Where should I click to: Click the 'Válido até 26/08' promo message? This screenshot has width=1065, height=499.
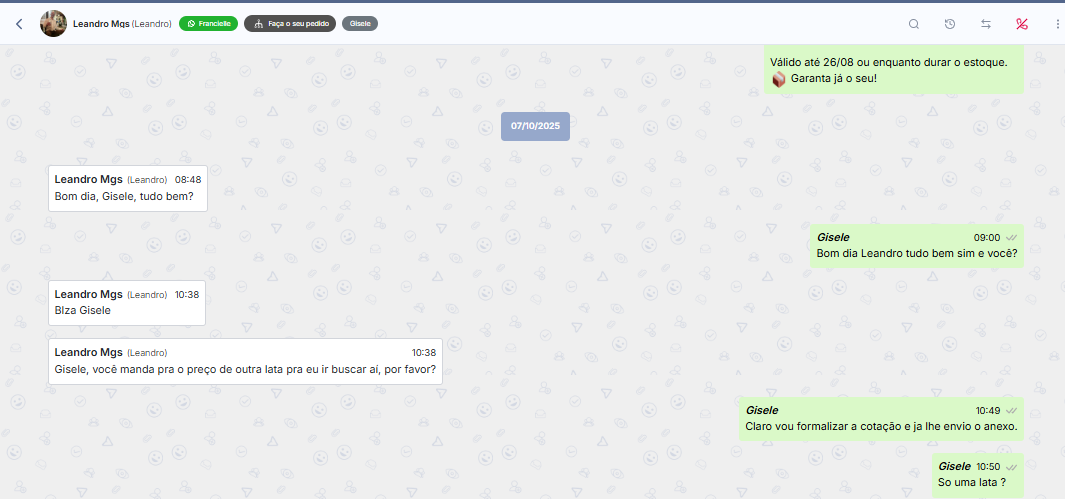click(x=893, y=62)
